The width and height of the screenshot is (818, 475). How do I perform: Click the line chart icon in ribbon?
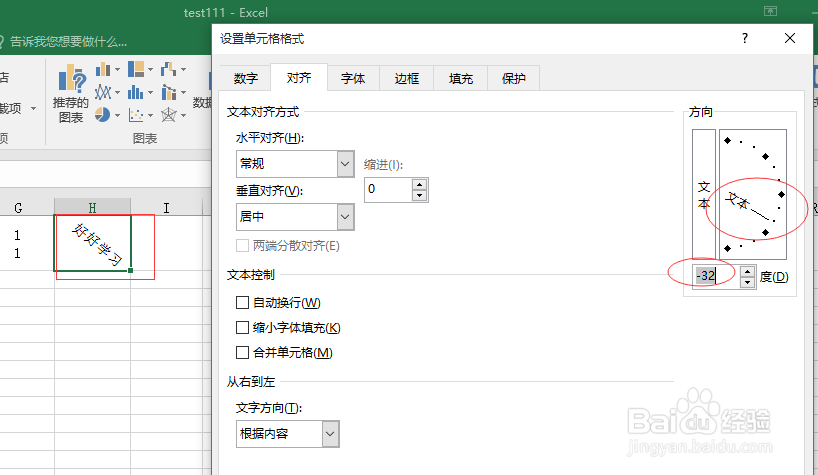103,92
